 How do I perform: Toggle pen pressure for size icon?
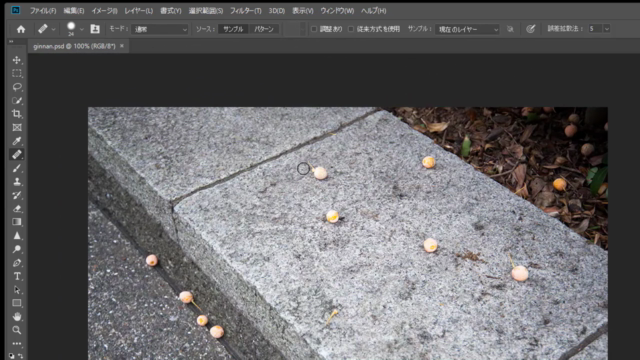[530, 29]
